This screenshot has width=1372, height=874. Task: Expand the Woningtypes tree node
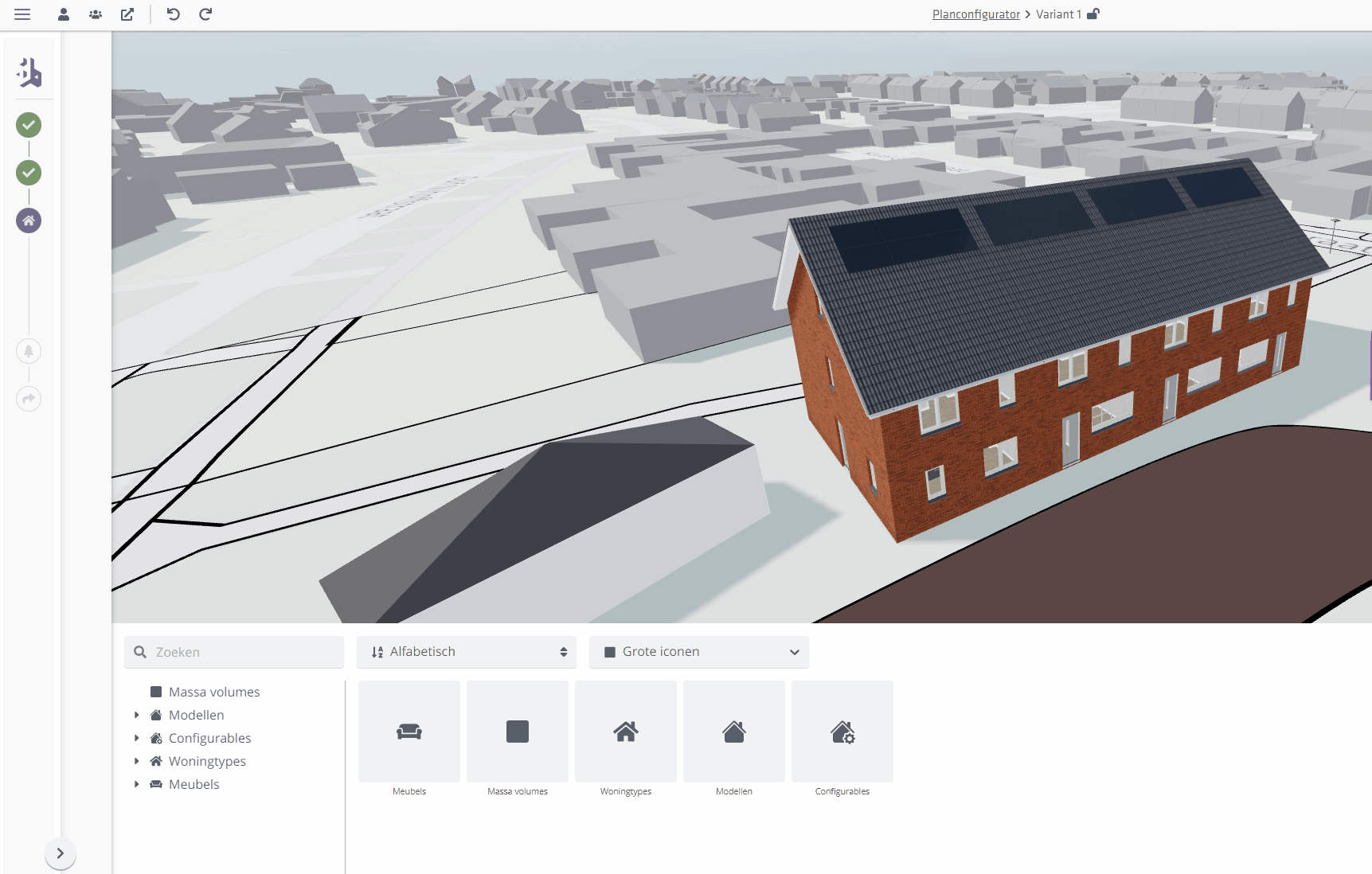coord(137,761)
